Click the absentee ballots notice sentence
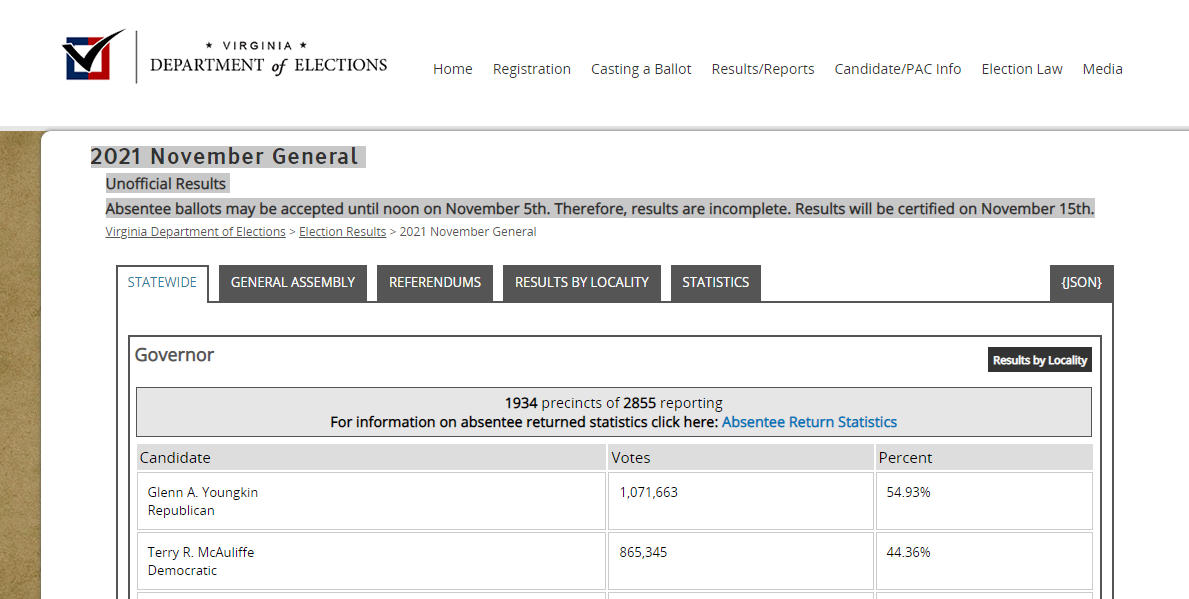 600,209
